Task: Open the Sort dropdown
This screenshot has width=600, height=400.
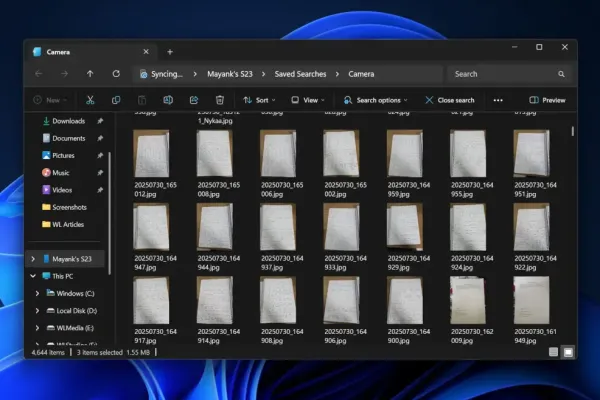Action: pos(259,100)
